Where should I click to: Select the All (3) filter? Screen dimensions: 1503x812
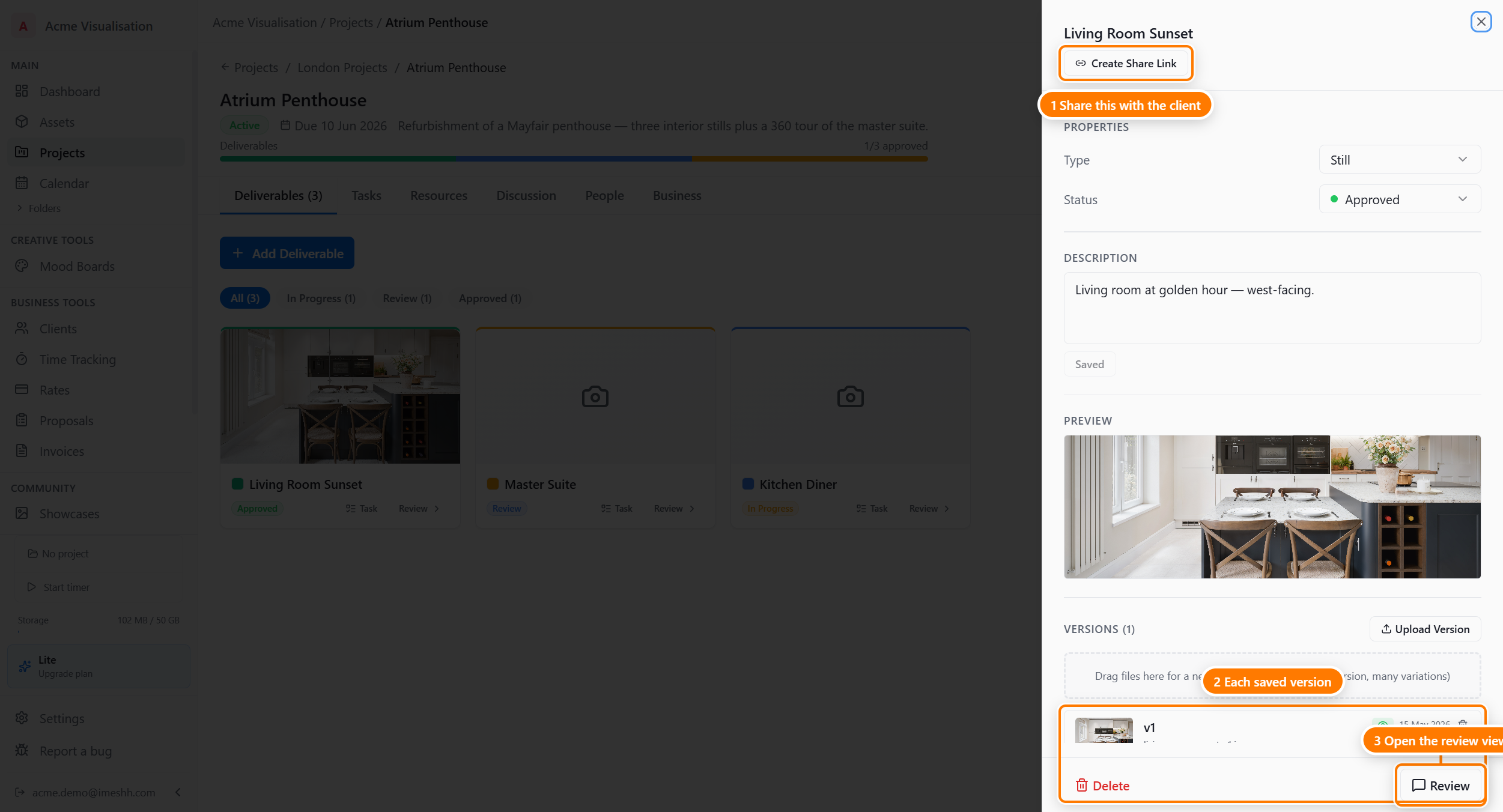coord(245,298)
